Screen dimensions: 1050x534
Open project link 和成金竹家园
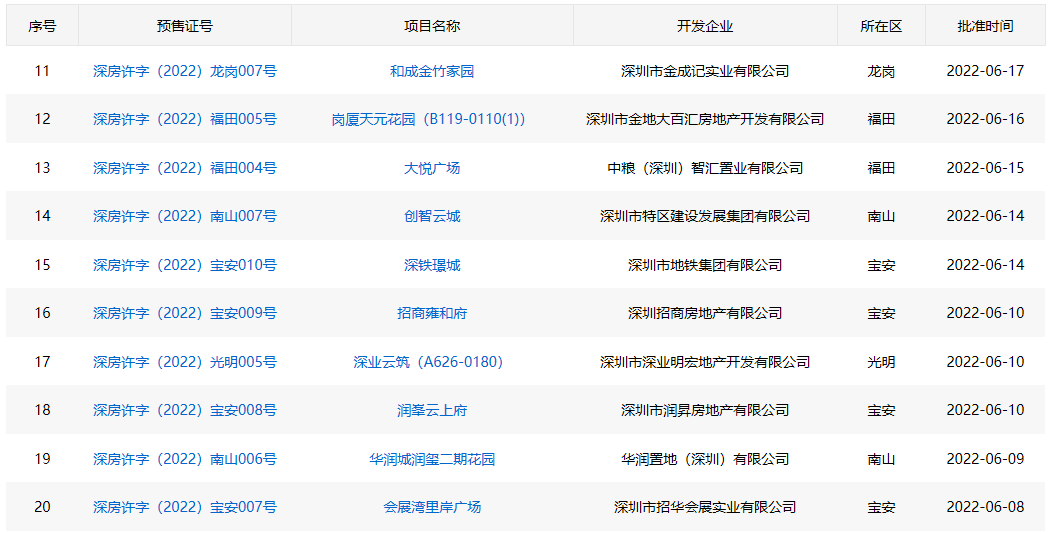432,71
